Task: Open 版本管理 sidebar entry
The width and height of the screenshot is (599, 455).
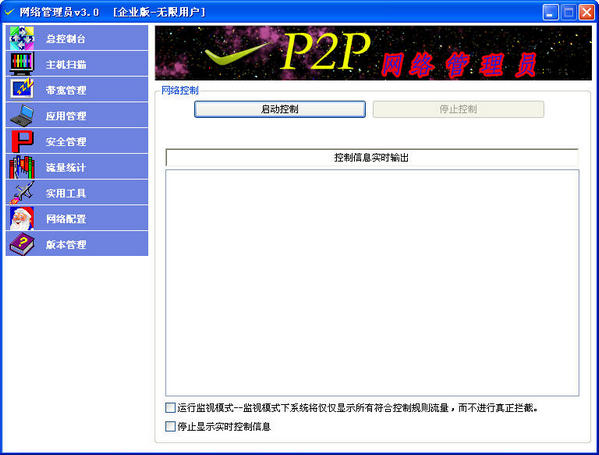Action: click(77, 244)
